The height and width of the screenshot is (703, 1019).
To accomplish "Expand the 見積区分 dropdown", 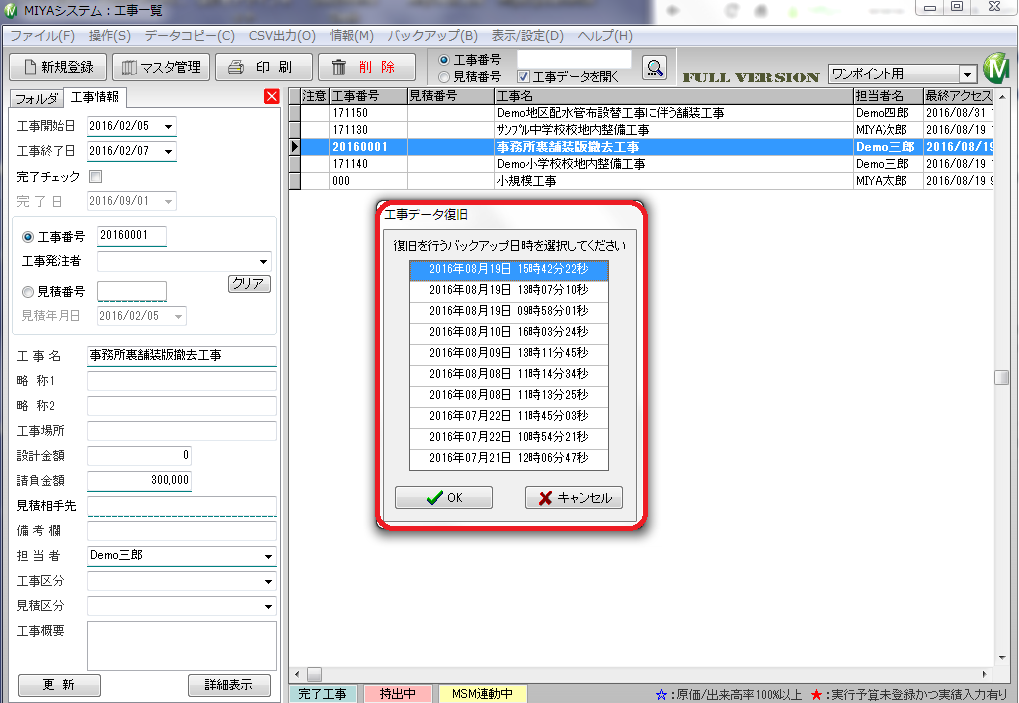I will point(268,607).
